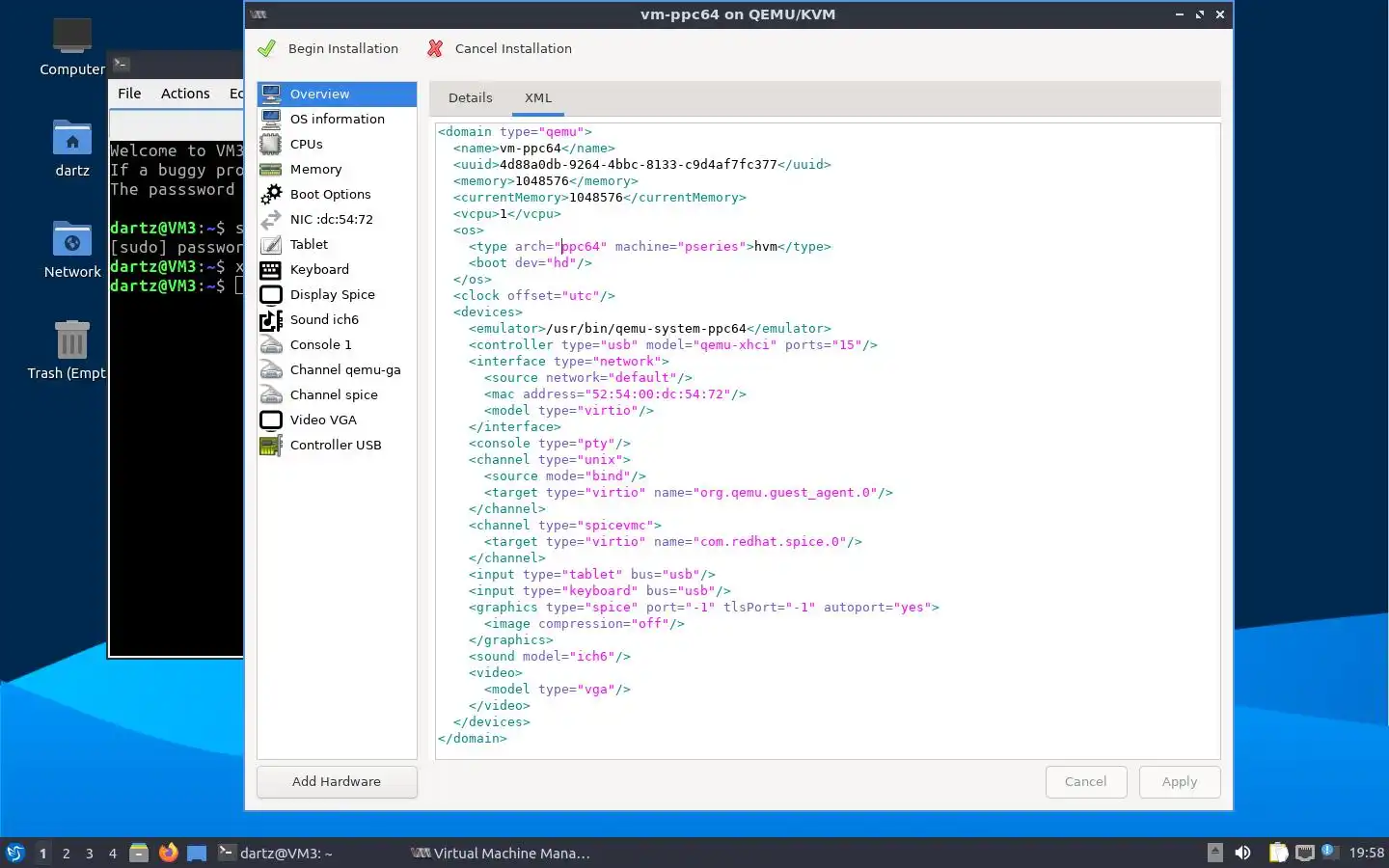The height and width of the screenshot is (868, 1389).
Task: Click the closing domain tag line
Action: pyautogui.click(x=472, y=739)
